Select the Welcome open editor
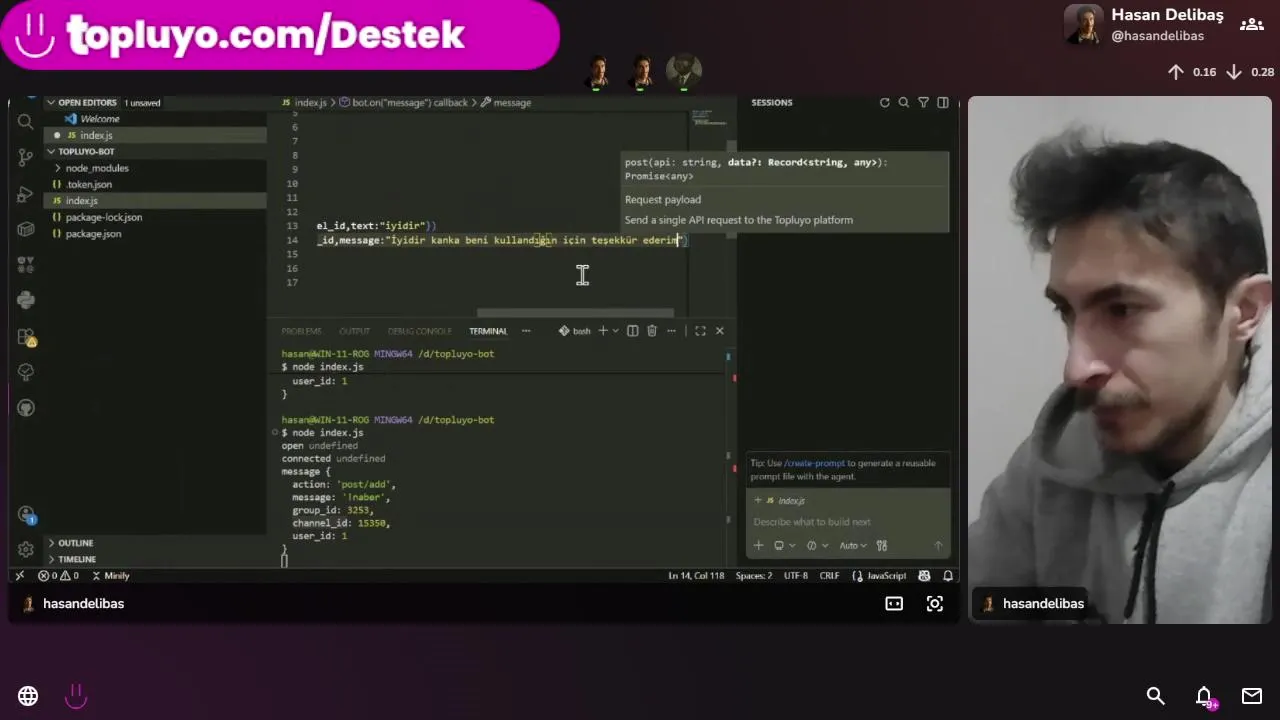1280x720 pixels. coord(99,119)
